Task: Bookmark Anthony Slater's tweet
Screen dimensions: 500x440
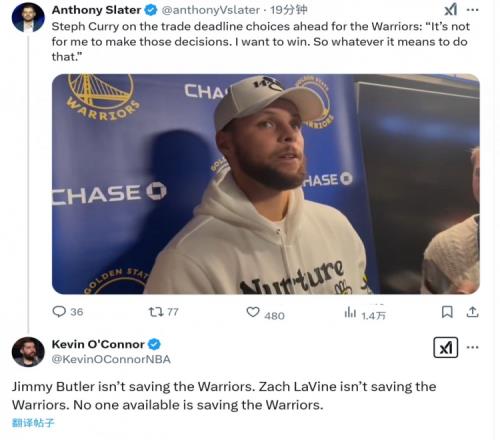Action: (x=447, y=312)
